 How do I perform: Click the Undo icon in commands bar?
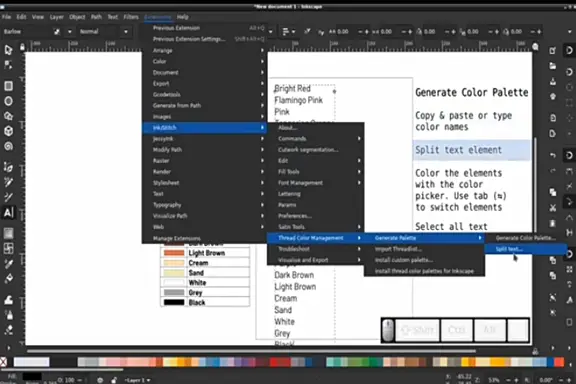point(552,155)
